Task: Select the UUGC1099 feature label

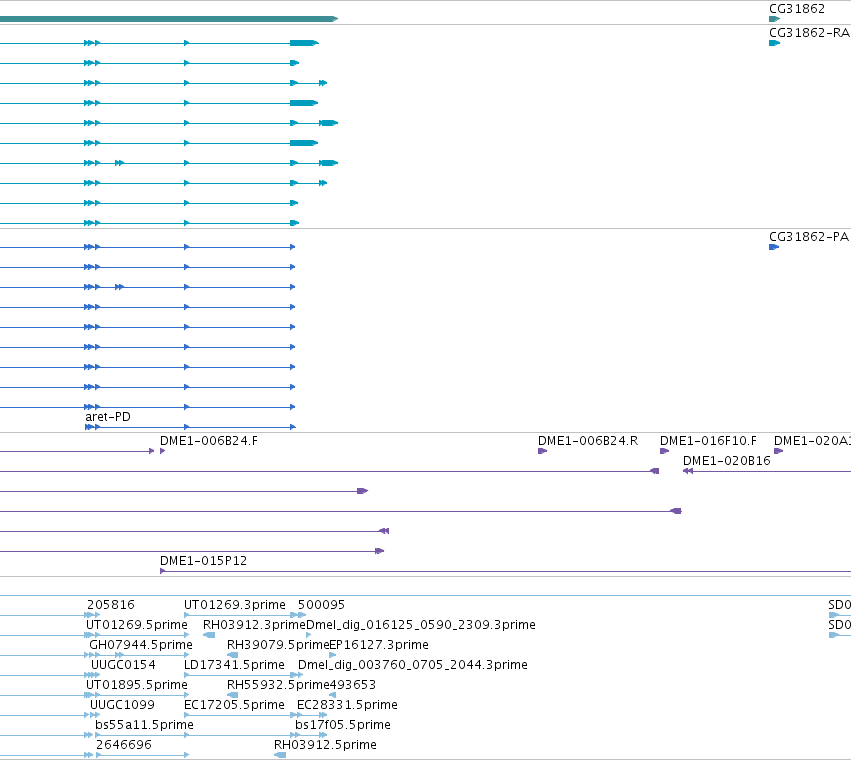Action: coord(122,705)
